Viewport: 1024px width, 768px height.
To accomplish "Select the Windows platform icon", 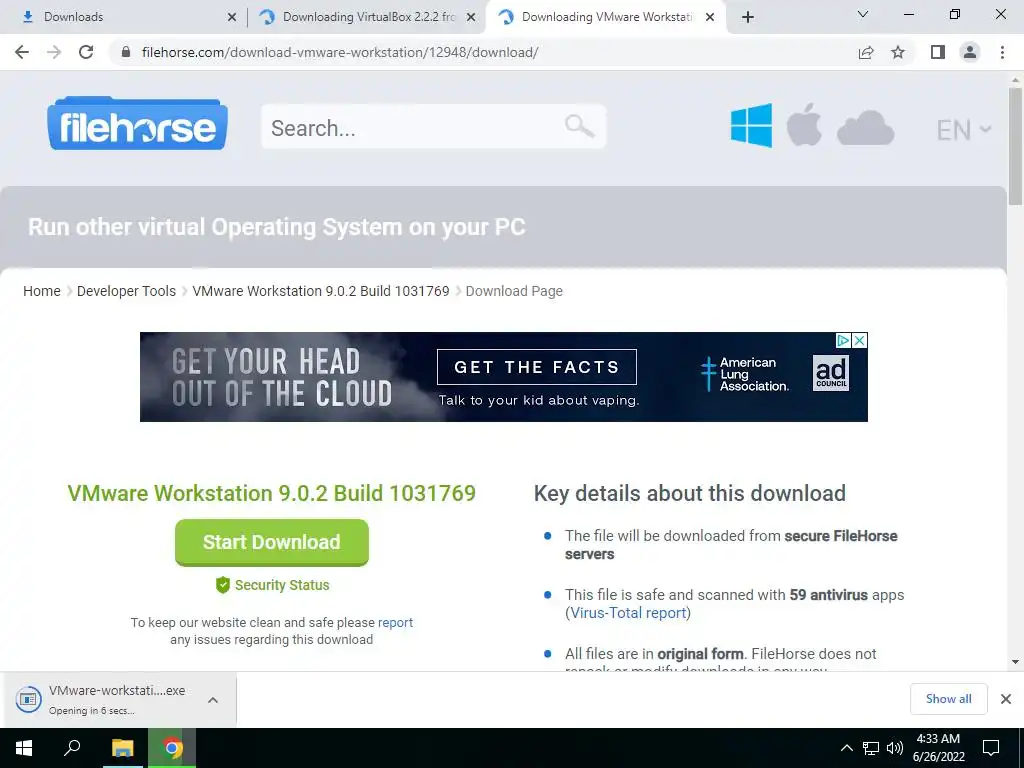I will tap(751, 125).
